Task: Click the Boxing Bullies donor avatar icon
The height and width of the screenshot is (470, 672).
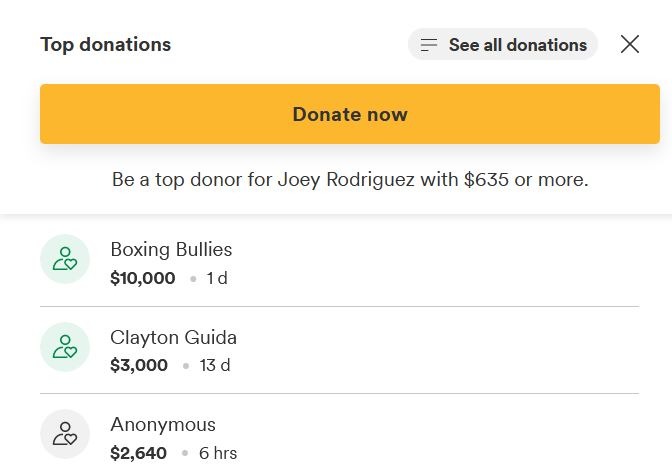Action: coord(65,259)
